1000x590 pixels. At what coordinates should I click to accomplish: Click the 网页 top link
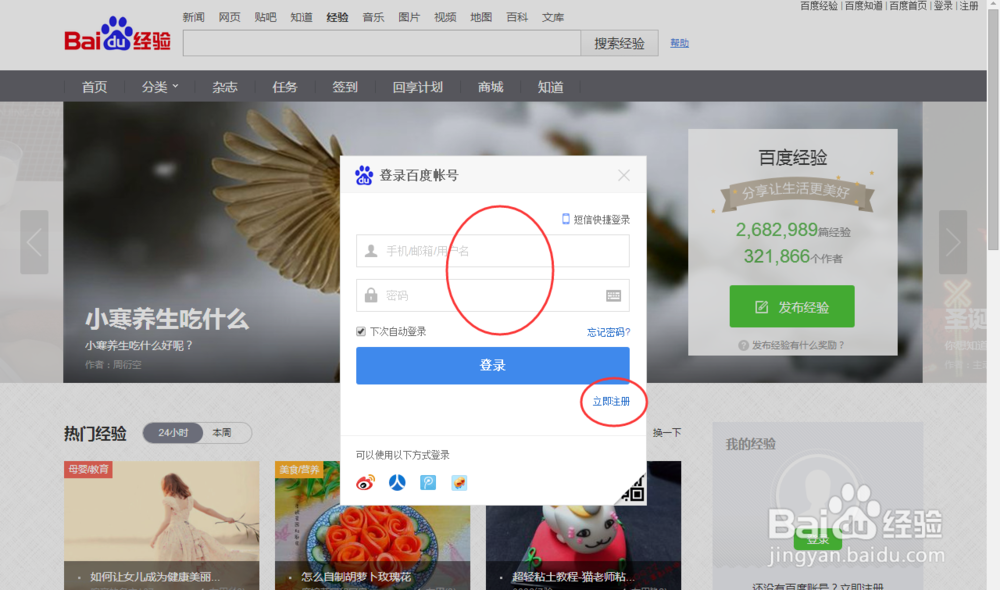230,17
